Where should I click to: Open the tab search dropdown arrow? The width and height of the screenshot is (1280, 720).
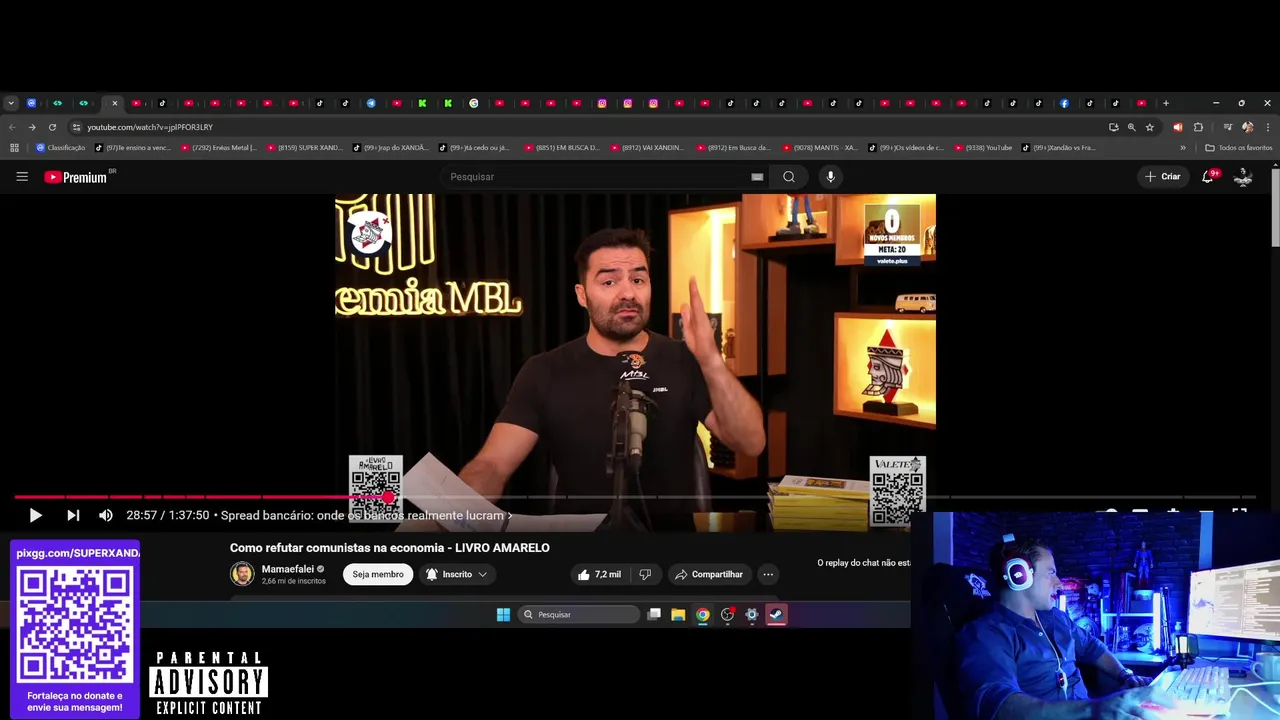11,103
